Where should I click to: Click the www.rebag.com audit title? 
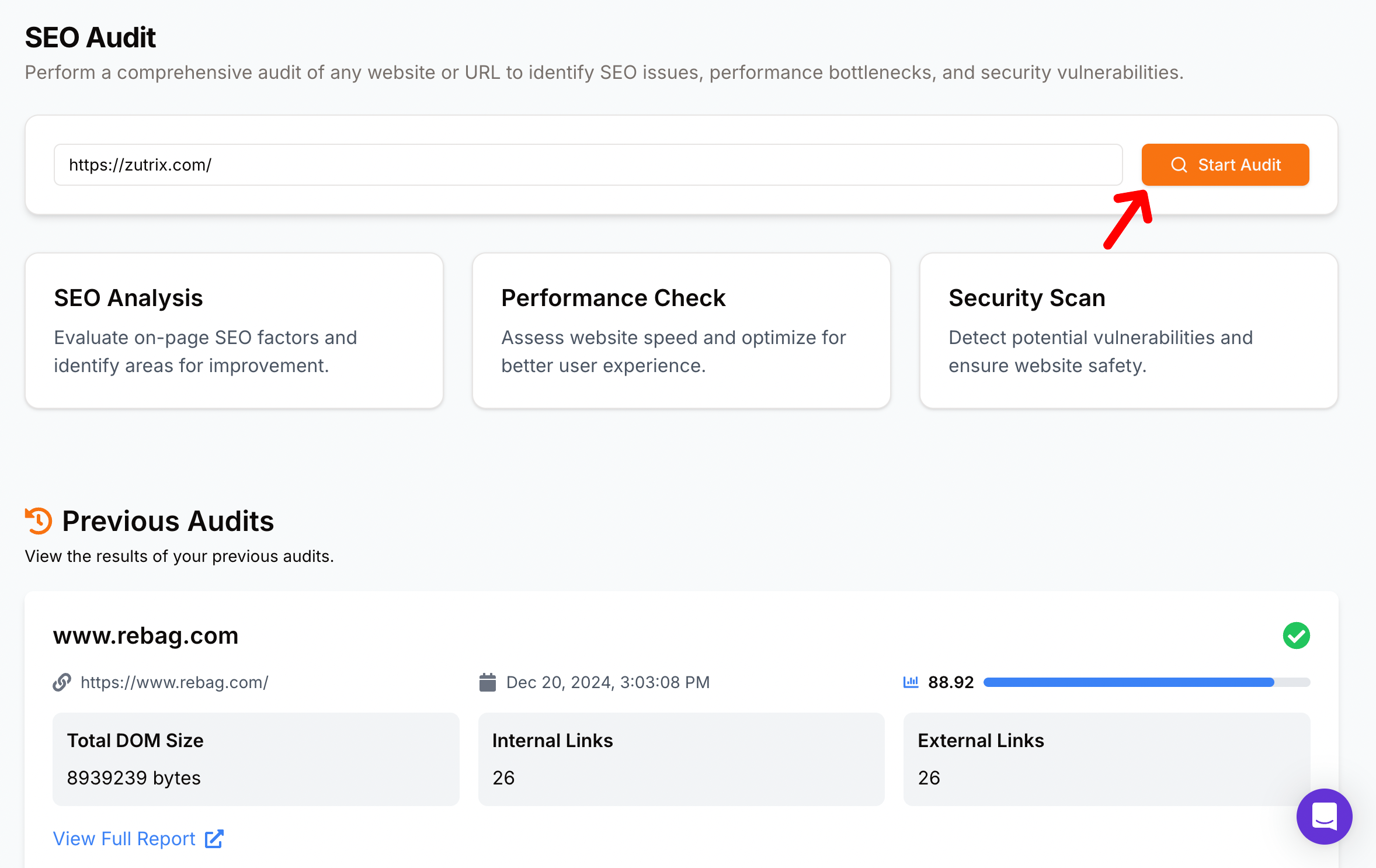(x=145, y=636)
